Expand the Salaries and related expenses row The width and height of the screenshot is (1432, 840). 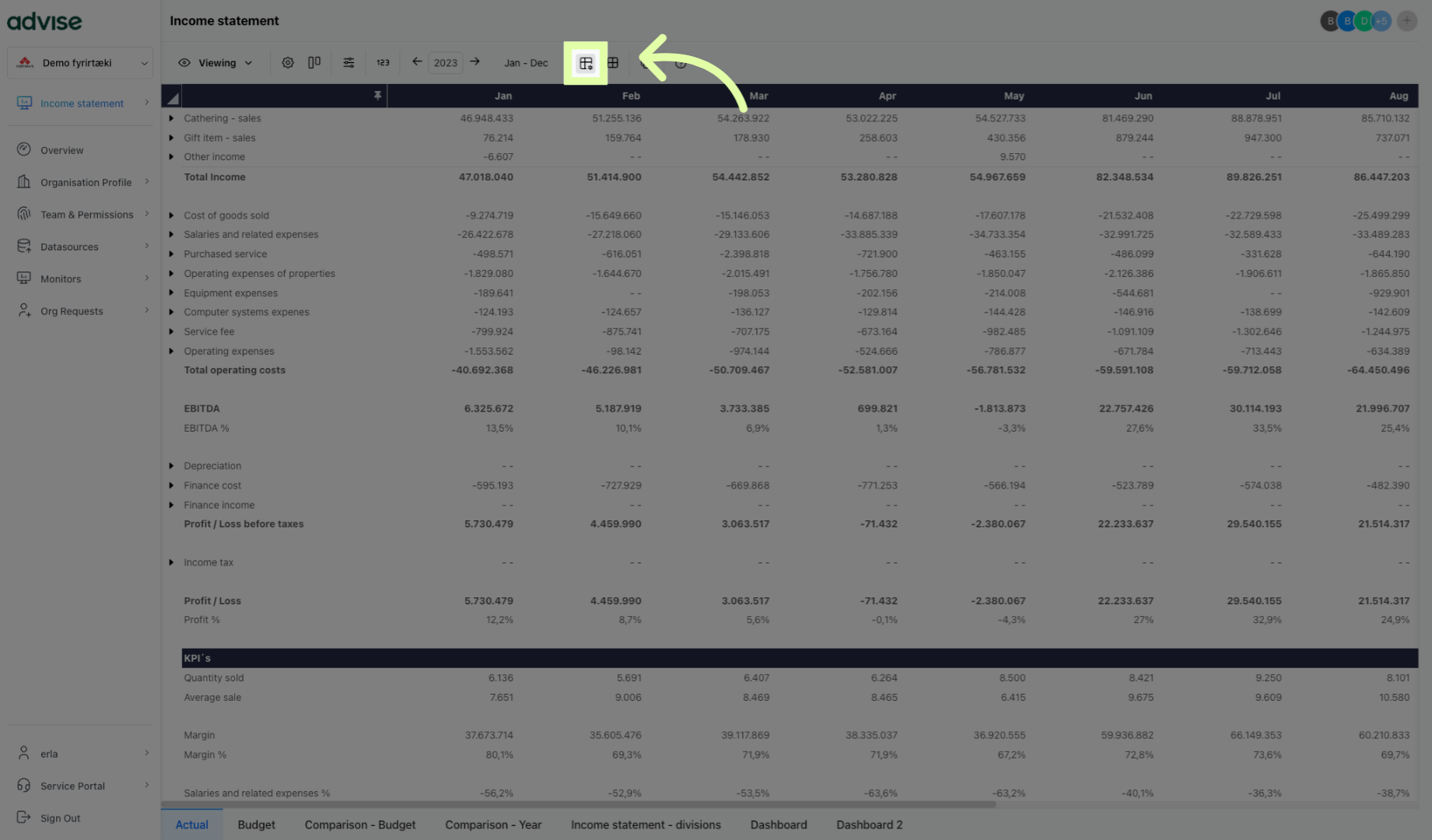tap(171, 235)
